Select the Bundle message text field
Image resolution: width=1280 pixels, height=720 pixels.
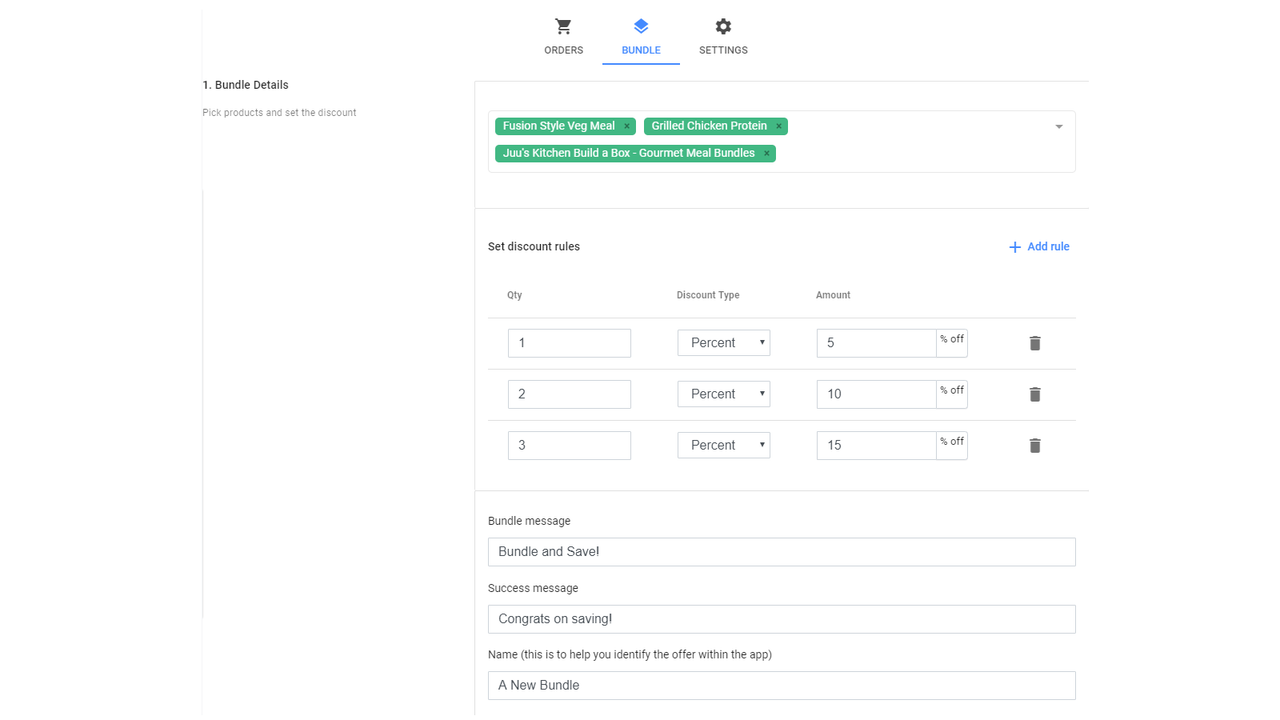[x=781, y=551]
